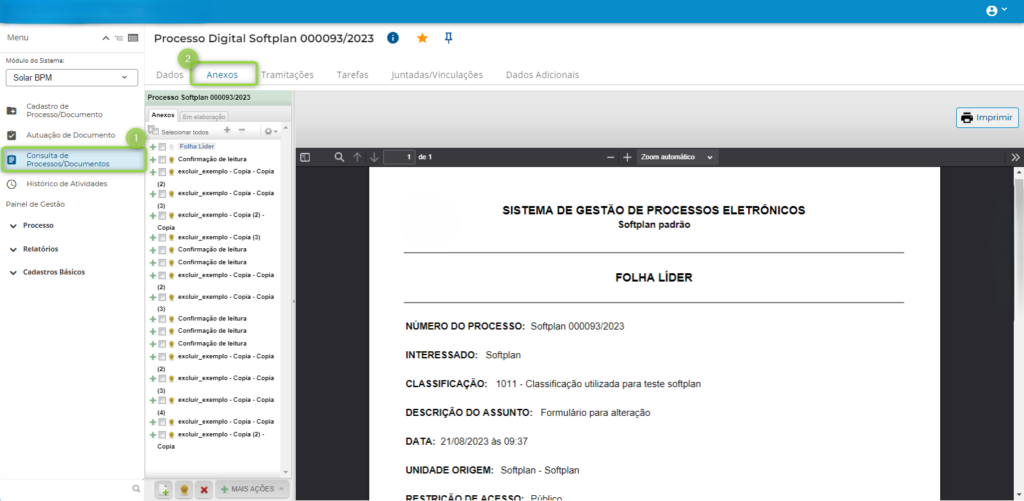Image resolution: width=1024 pixels, height=501 pixels.
Task: Click the panel splitter collapse handle
Action: point(294,301)
